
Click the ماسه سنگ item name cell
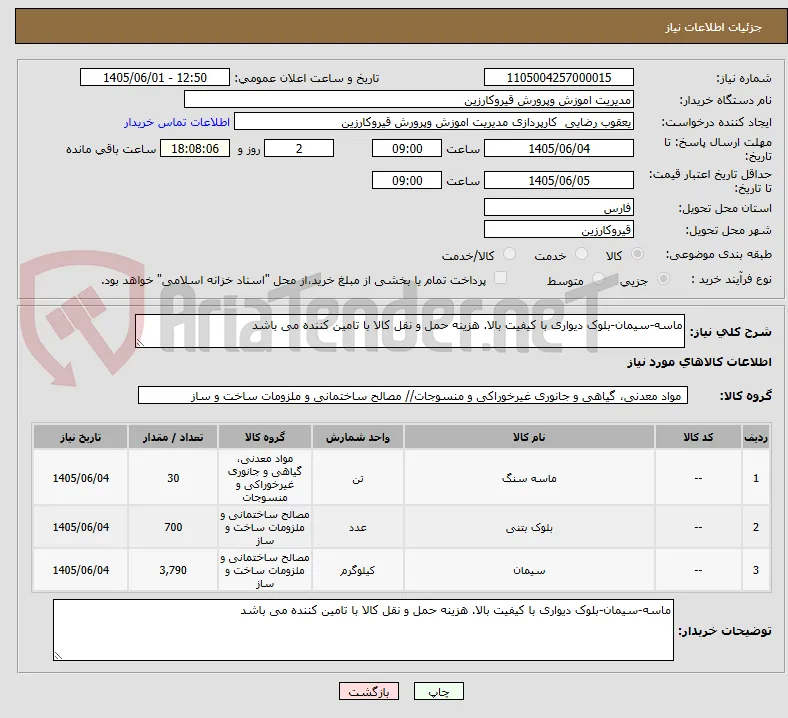(x=529, y=478)
